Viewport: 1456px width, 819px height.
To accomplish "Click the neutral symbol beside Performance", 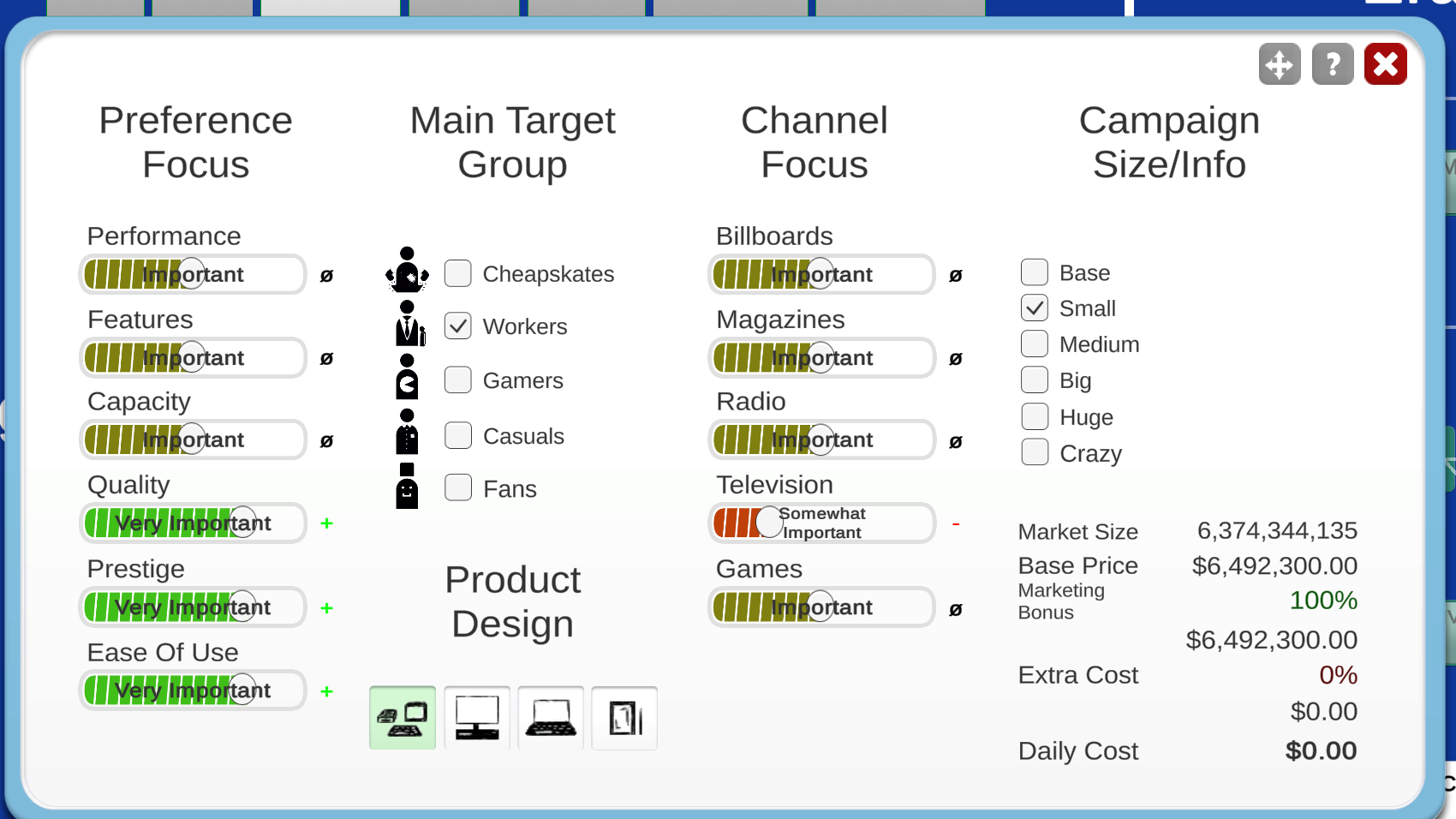I will pyautogui.click(x=326, y=275).
